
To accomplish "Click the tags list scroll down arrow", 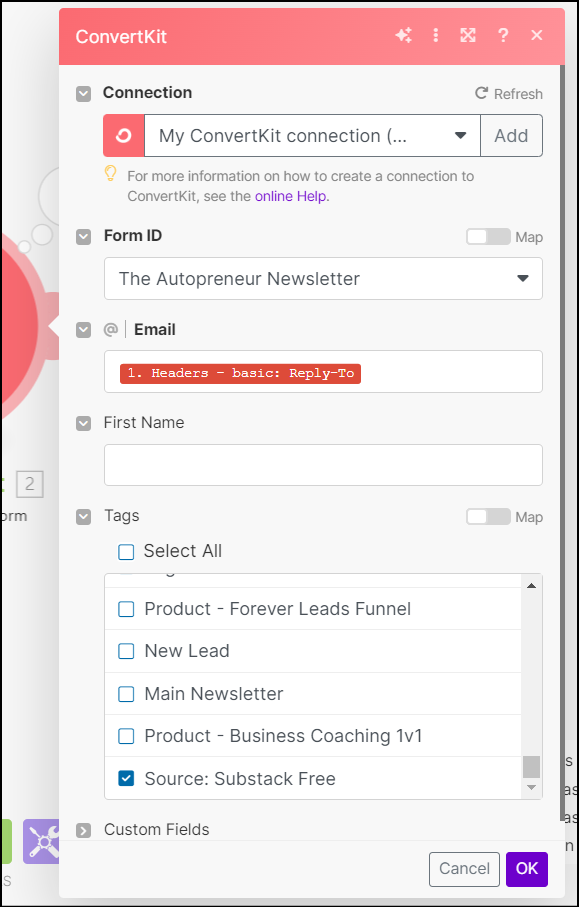I will coord(532,788).
